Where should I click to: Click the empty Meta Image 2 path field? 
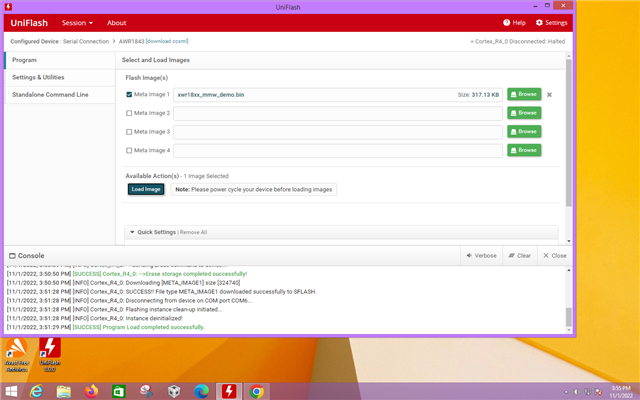click(x=338, y=113)
